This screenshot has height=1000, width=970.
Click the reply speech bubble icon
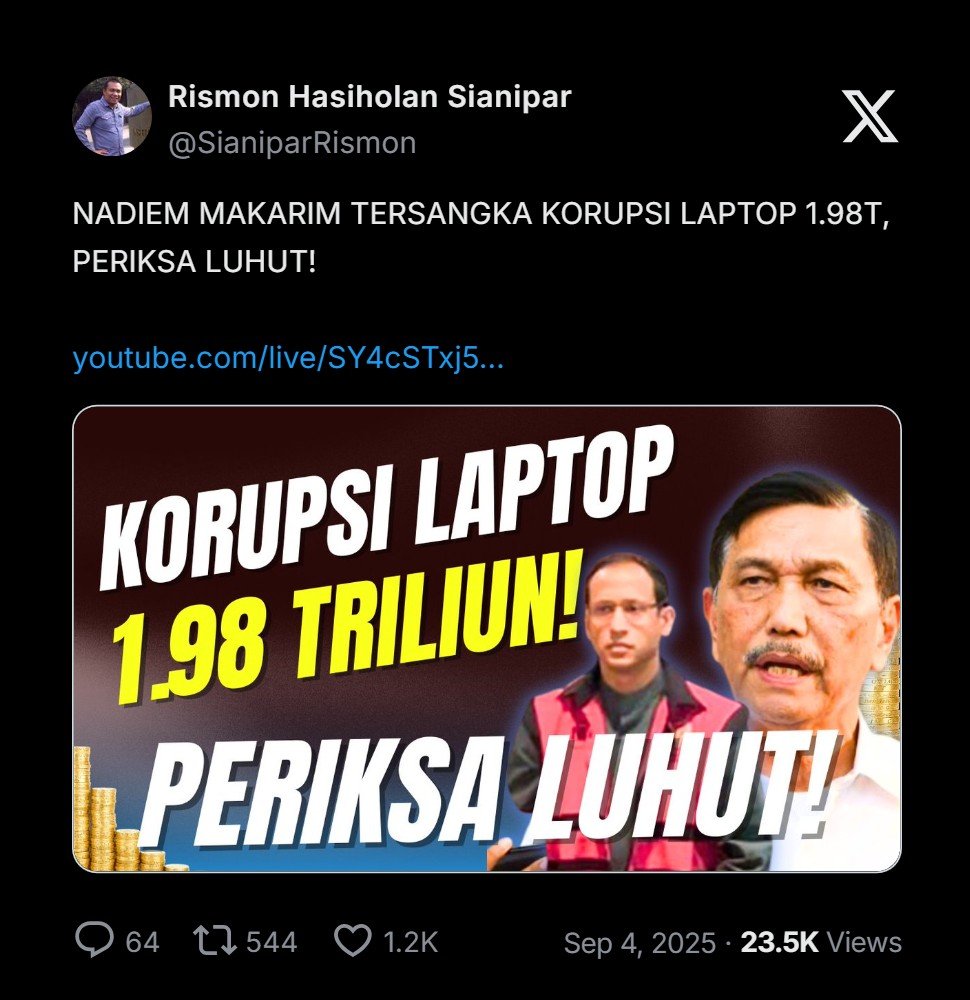pos(94,940)
